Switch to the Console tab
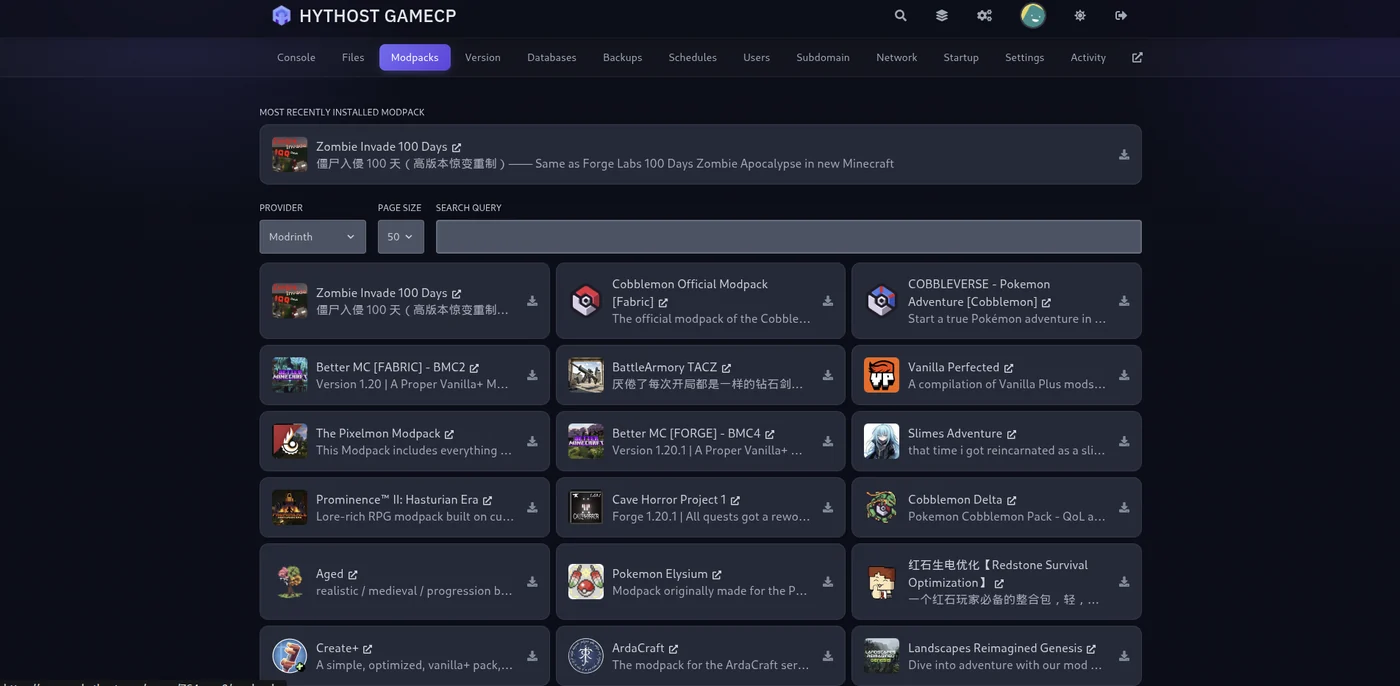The image size is (1400, 686). click(296, 58)
